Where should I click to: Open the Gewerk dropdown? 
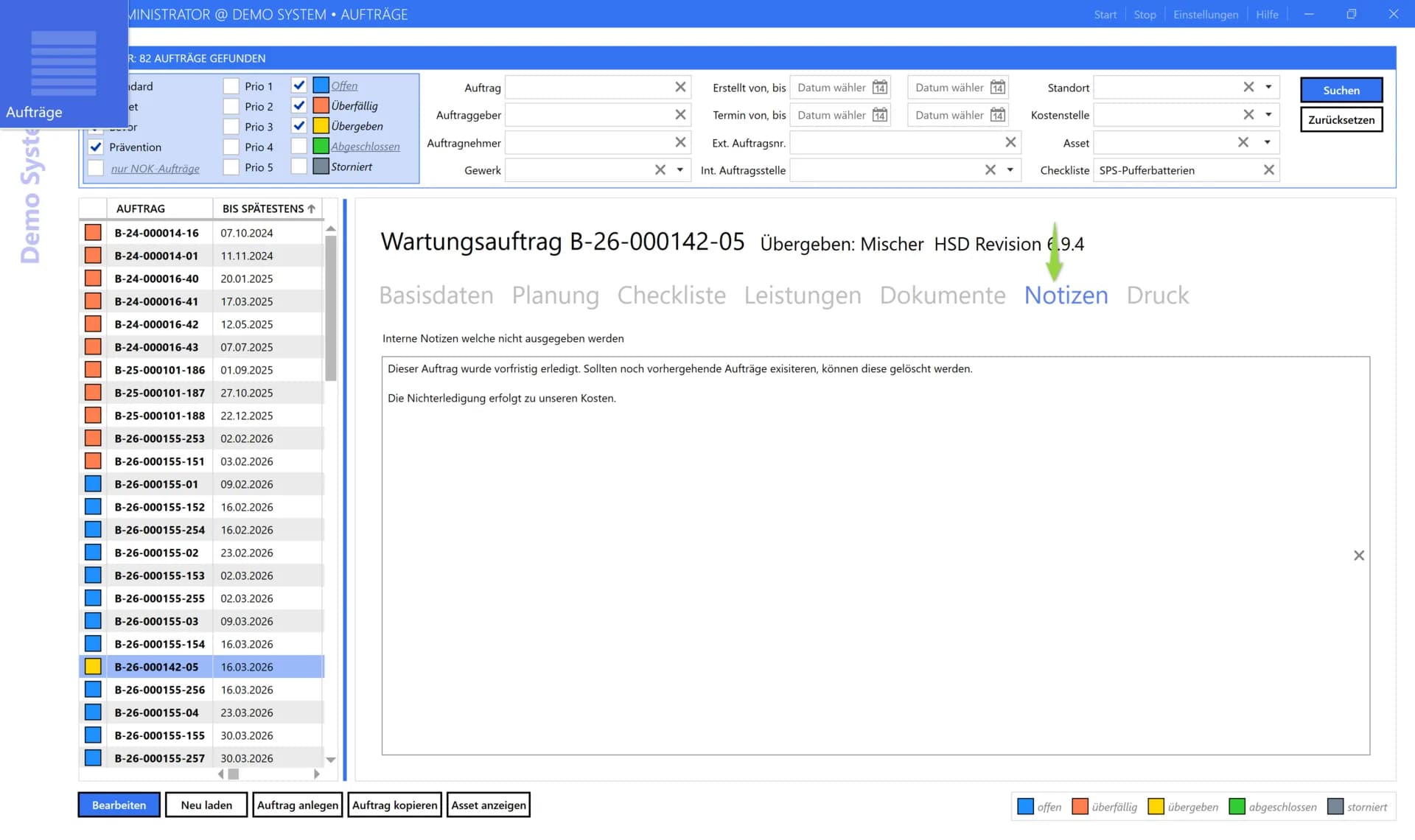tap(679, 170)
